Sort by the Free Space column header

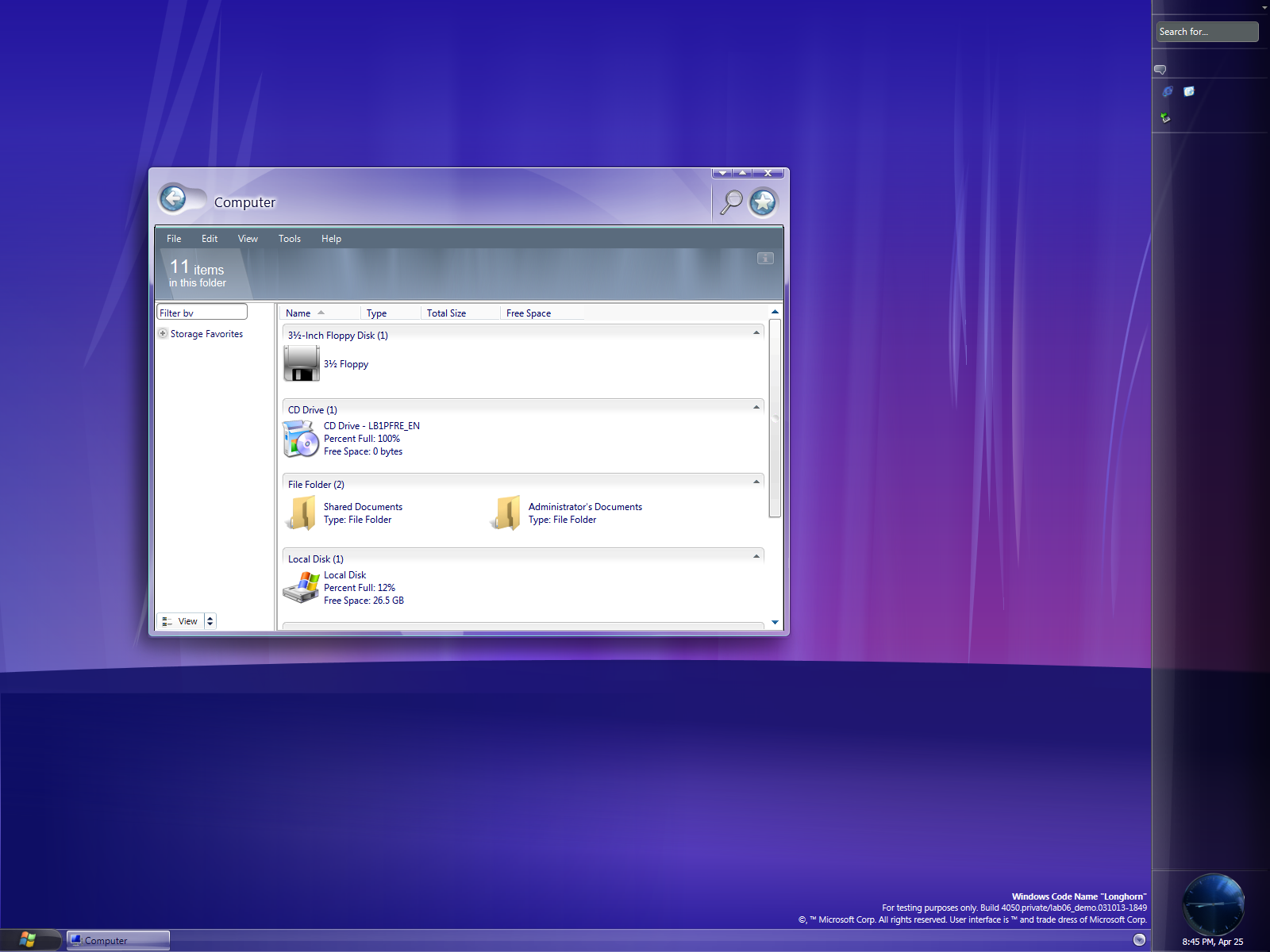point(543,313)
